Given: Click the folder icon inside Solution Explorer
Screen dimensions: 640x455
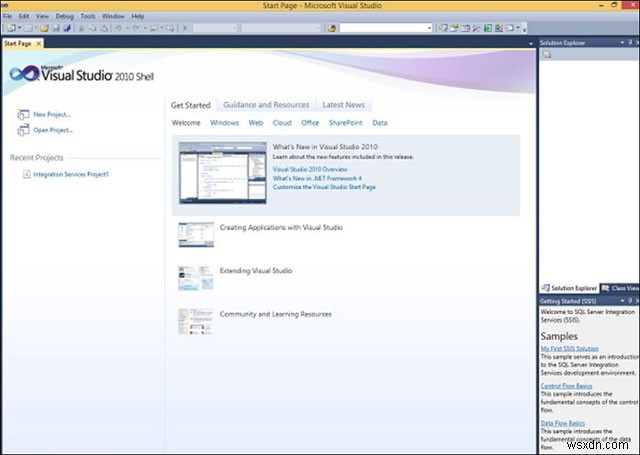Looking at the screenshot, I should point(547,54).
